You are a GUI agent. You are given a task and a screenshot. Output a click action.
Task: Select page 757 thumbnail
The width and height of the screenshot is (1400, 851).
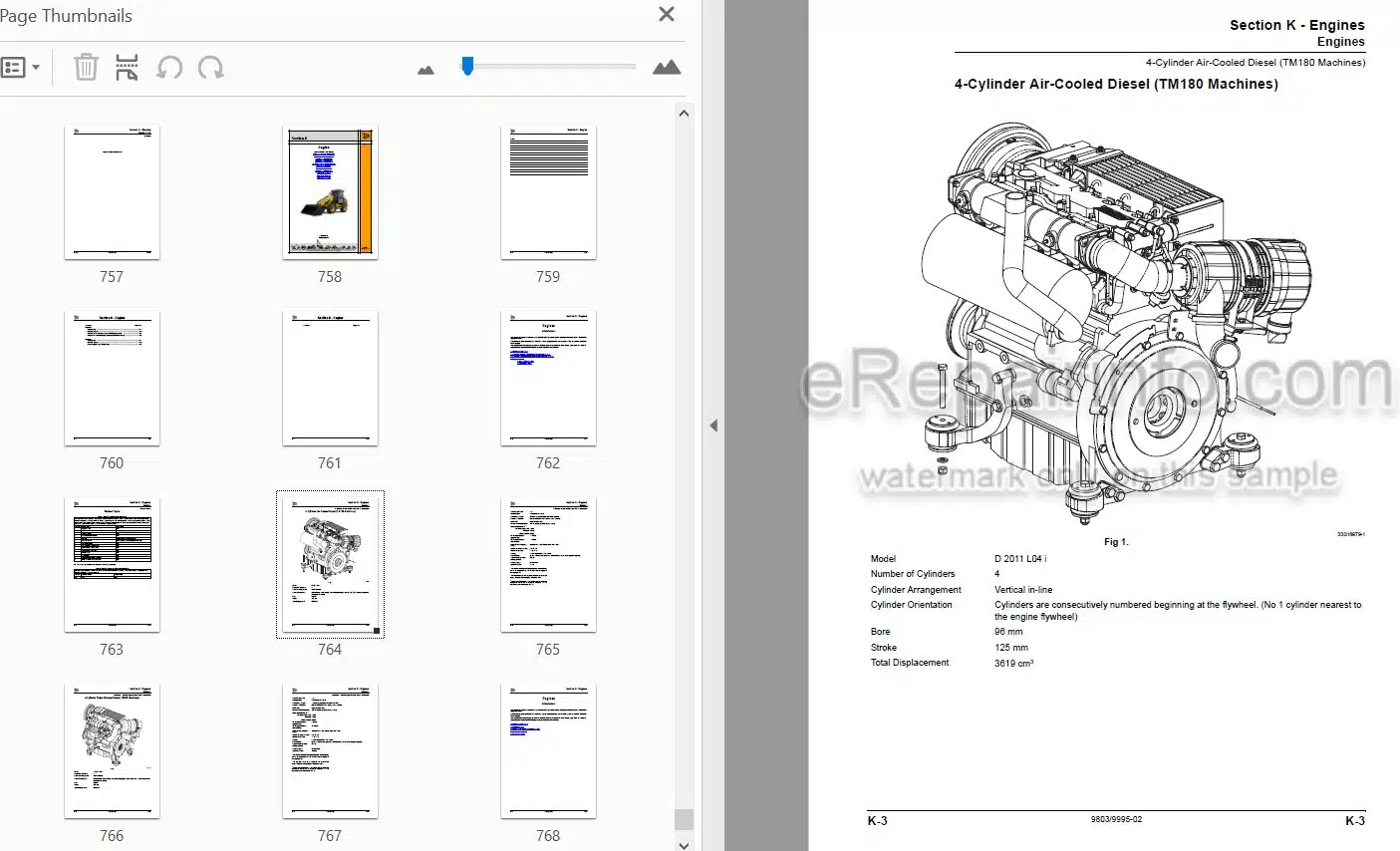[112, 192]
